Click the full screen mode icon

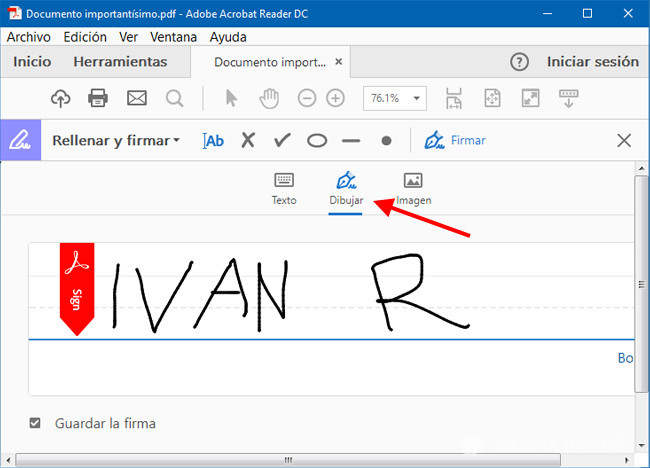[531, 99]
